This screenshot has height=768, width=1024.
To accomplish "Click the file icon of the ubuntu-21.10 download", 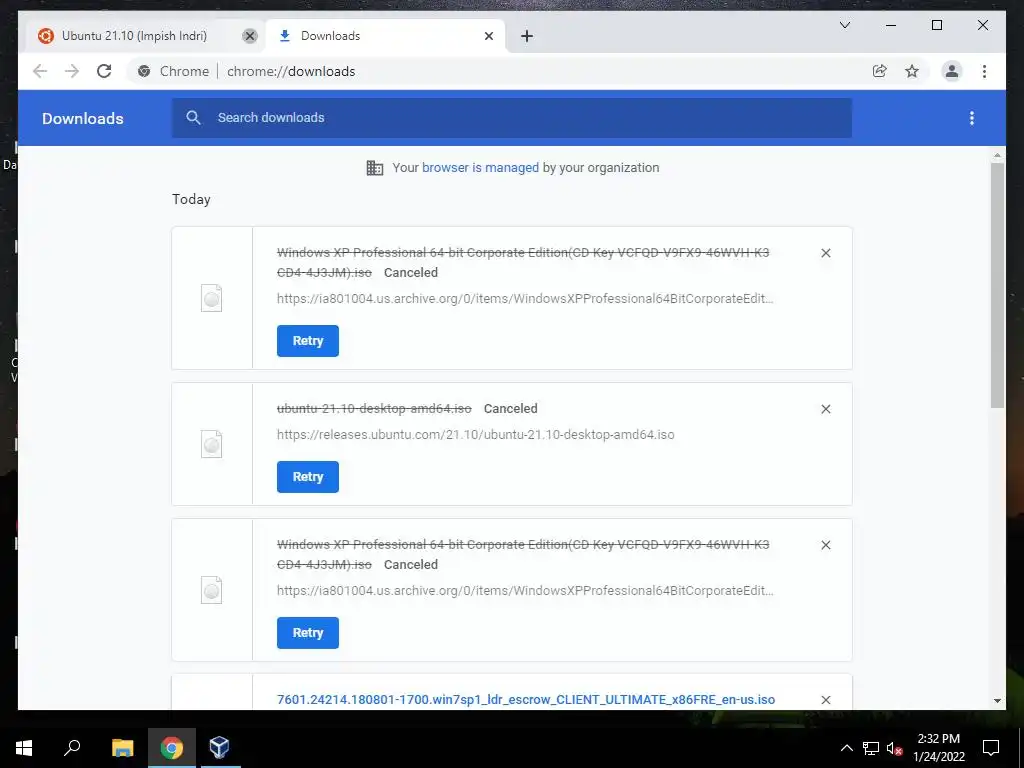I will 211,444.
